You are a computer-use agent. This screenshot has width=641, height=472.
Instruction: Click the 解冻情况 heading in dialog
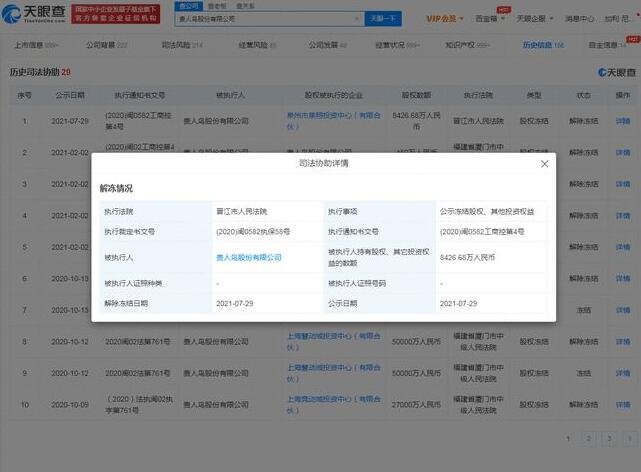click(116, 188)
